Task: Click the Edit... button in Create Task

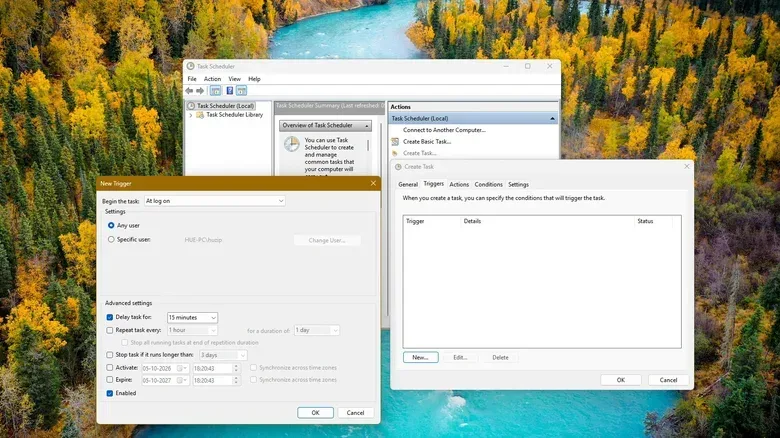Action: click(460, 357)
